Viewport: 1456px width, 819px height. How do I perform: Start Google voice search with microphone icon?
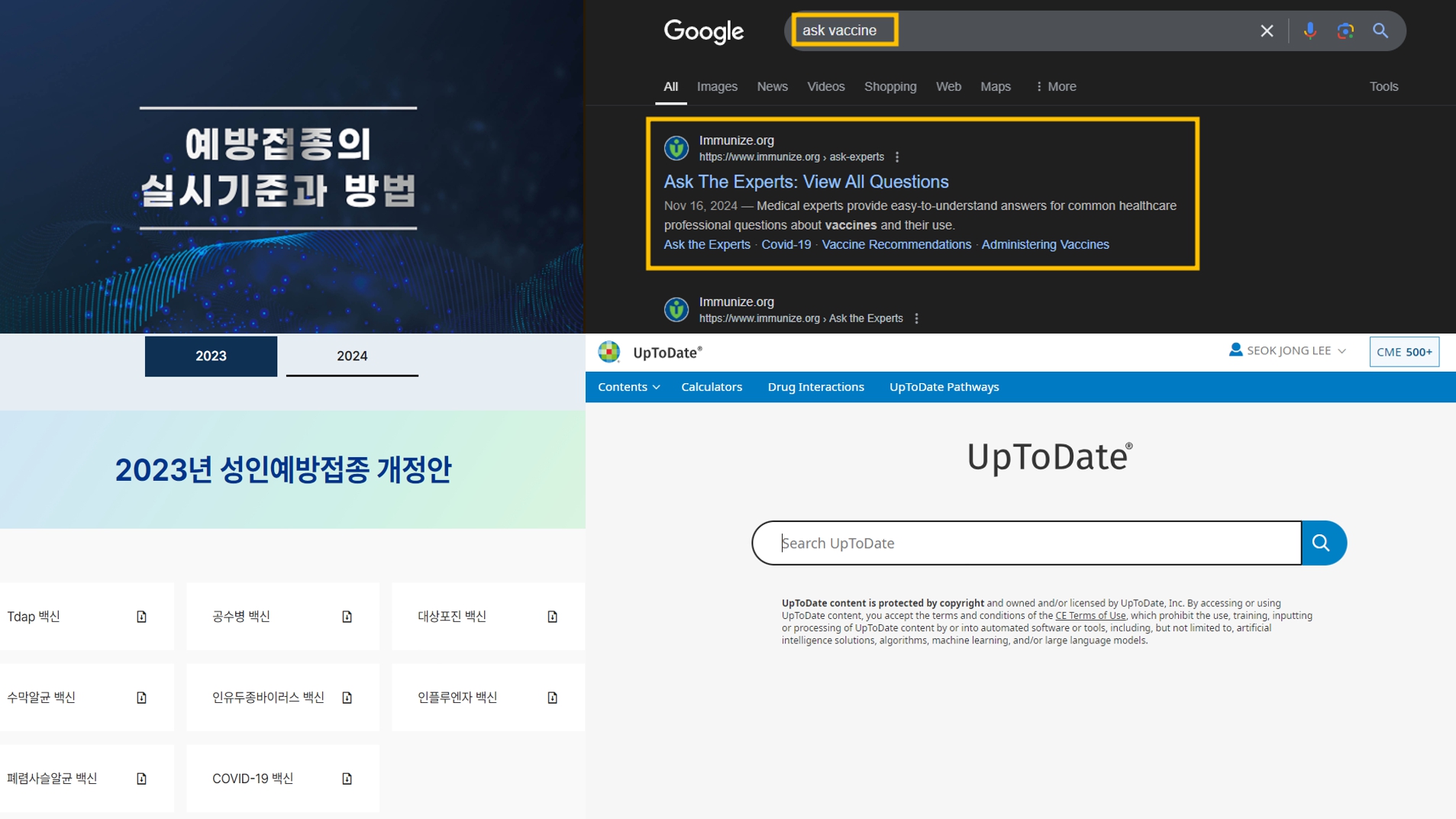(x=1309, y=31)
